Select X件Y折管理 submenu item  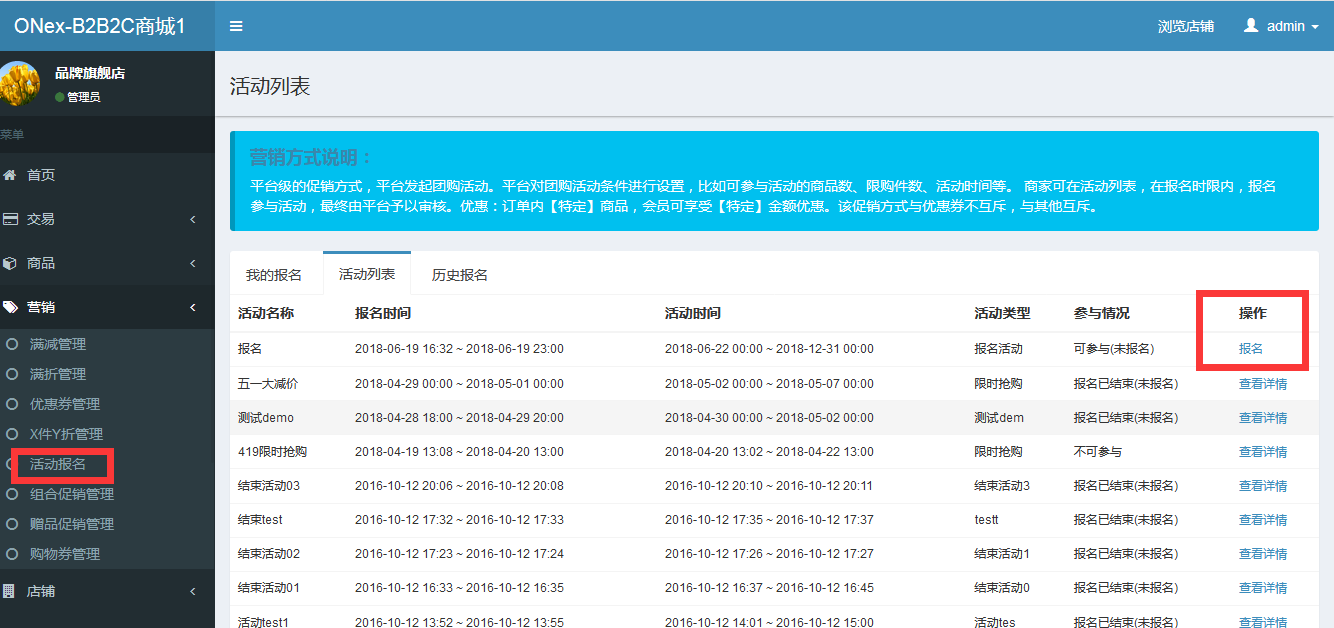coord(66,434)
